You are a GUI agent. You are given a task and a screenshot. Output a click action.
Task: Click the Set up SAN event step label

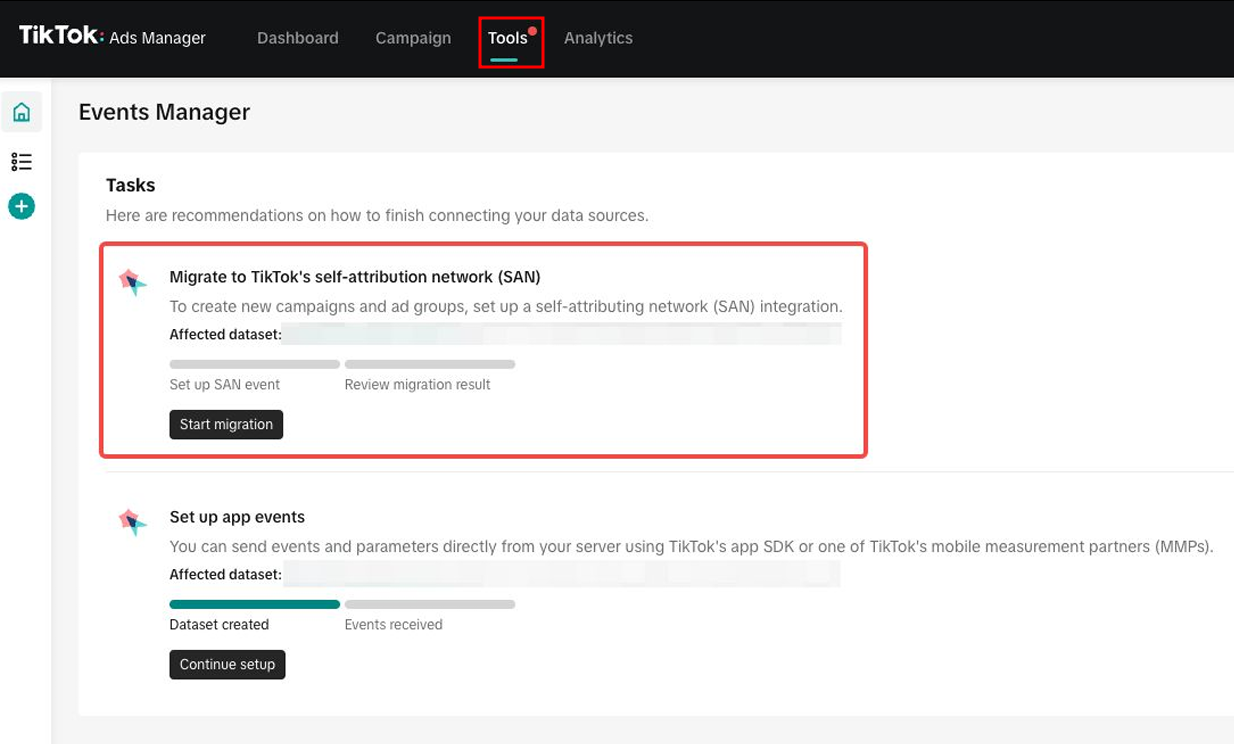pyautogui.click(x=225, y=384)
